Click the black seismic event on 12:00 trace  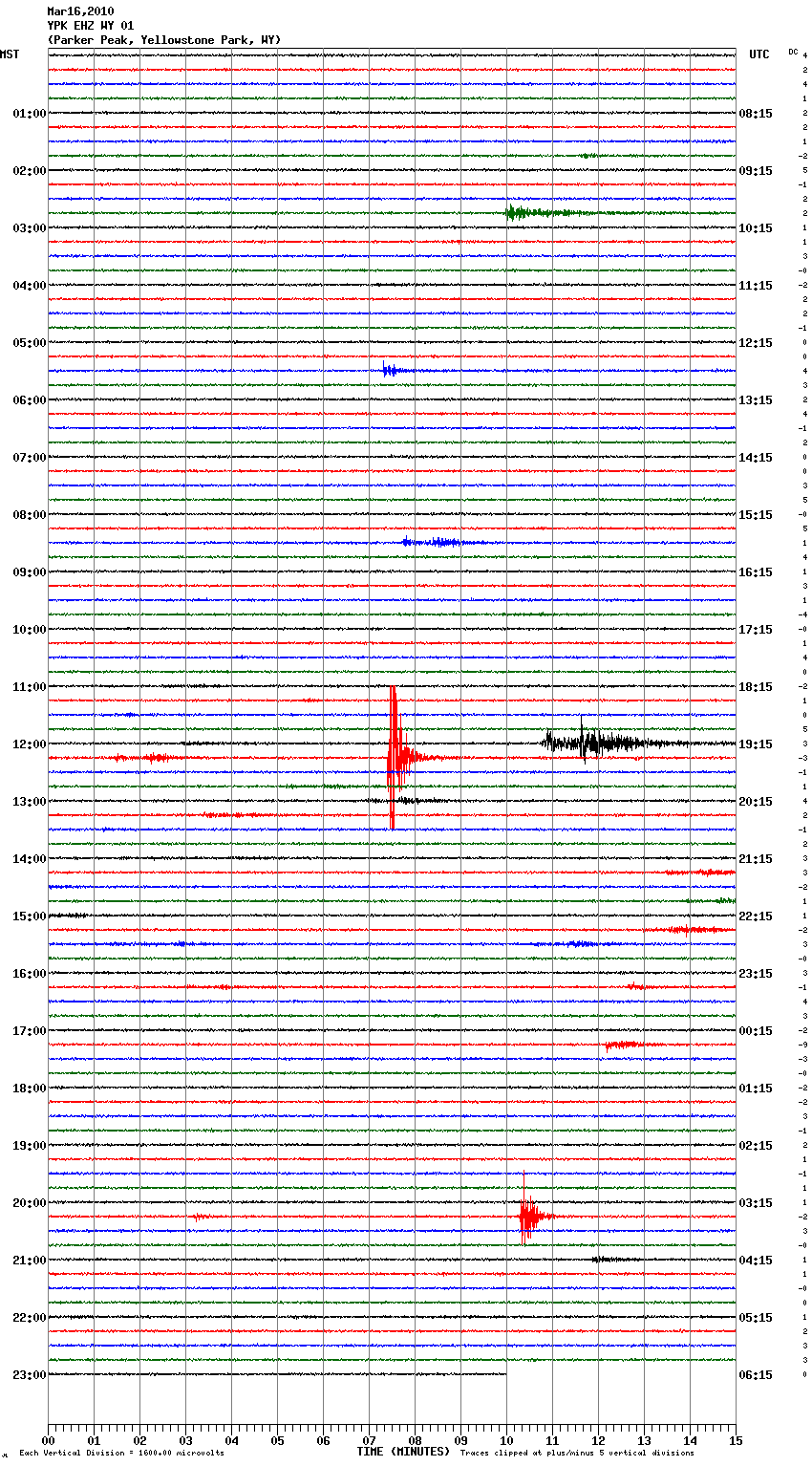pos(597,743)
